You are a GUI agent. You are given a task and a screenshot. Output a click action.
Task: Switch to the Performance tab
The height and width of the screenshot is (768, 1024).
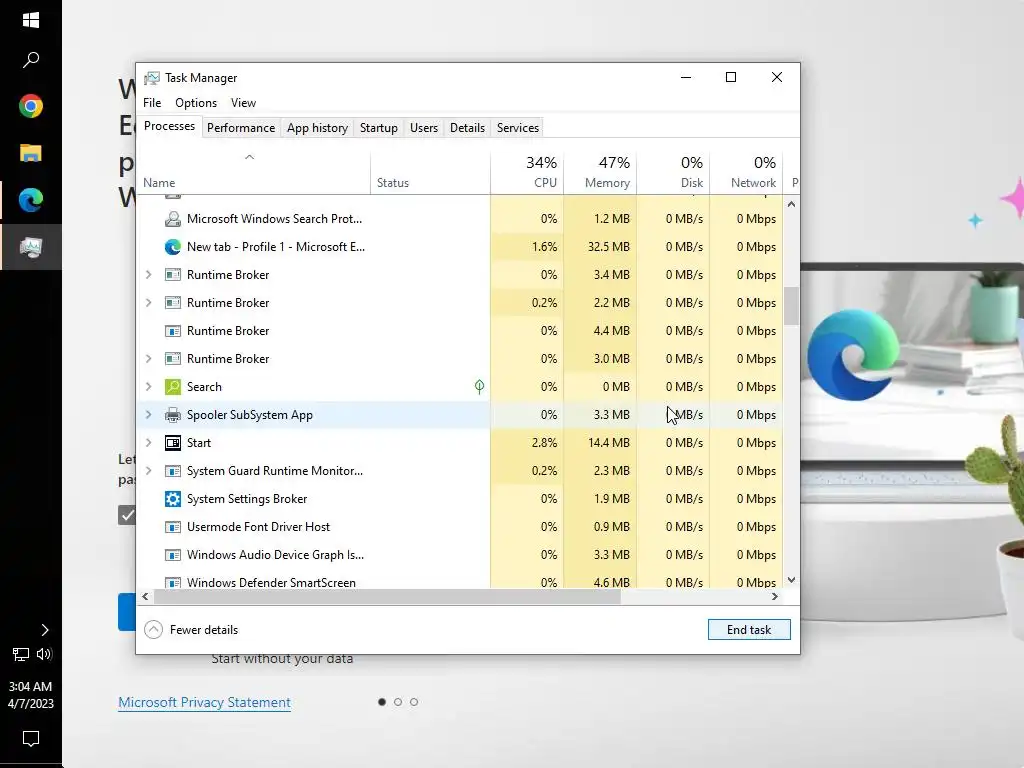click(x=241, y=128)
